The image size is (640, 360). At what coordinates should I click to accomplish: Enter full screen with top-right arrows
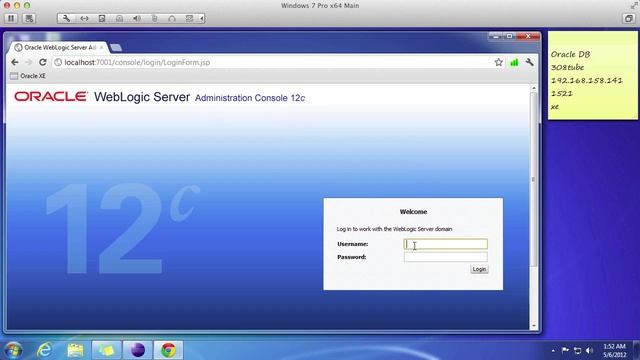634,5
